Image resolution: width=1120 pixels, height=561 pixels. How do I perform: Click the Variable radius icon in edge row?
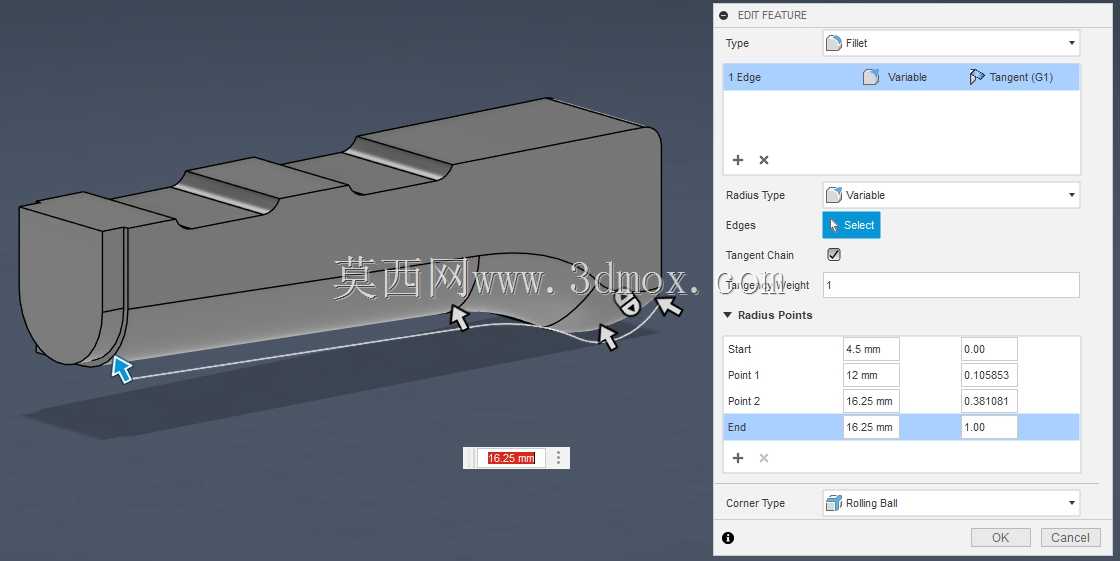(x=871, y=77)
